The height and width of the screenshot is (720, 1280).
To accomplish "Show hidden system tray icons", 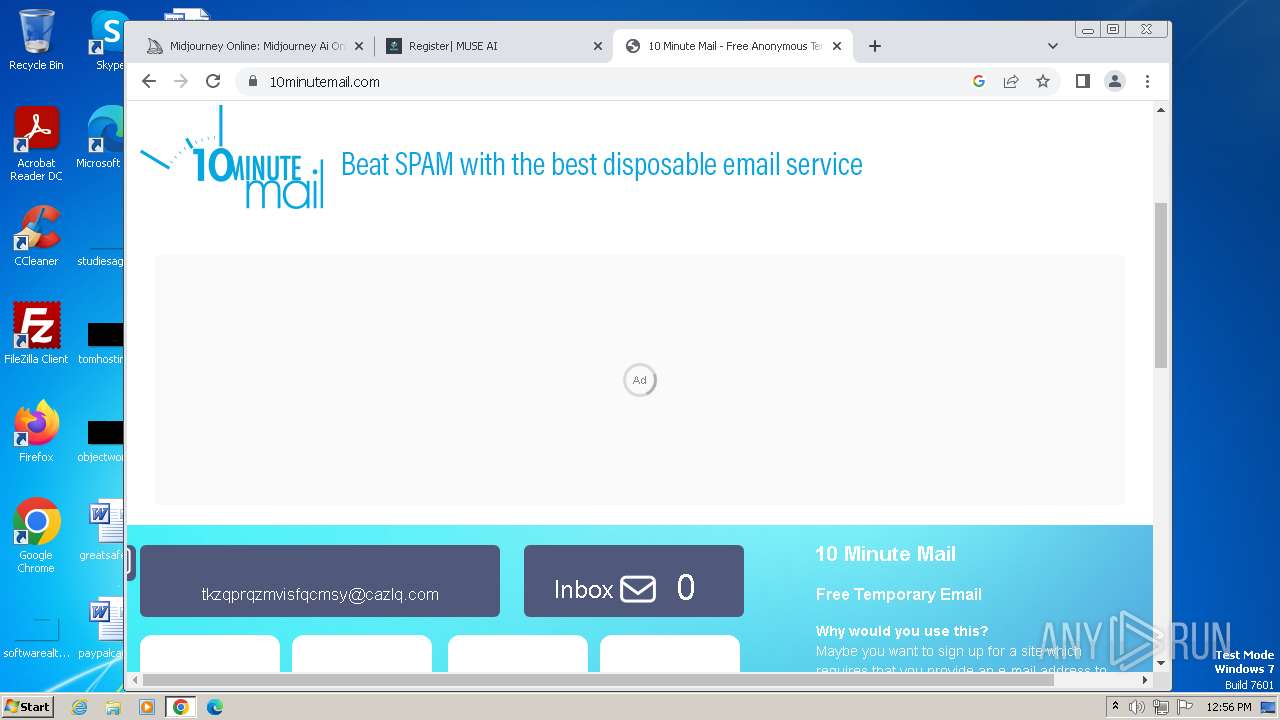I will [x=1115, y=707].
